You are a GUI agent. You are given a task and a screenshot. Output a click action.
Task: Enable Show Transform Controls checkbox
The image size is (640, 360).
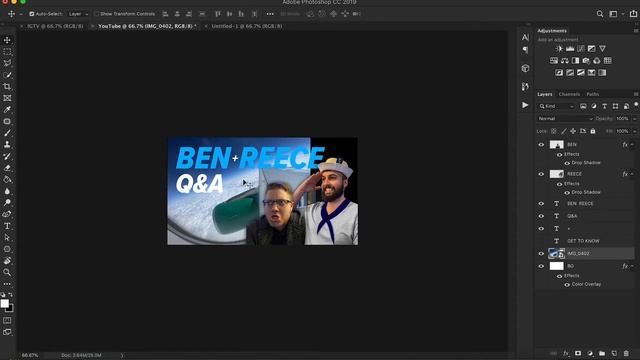pyautogui.click(x=96, y=14)
